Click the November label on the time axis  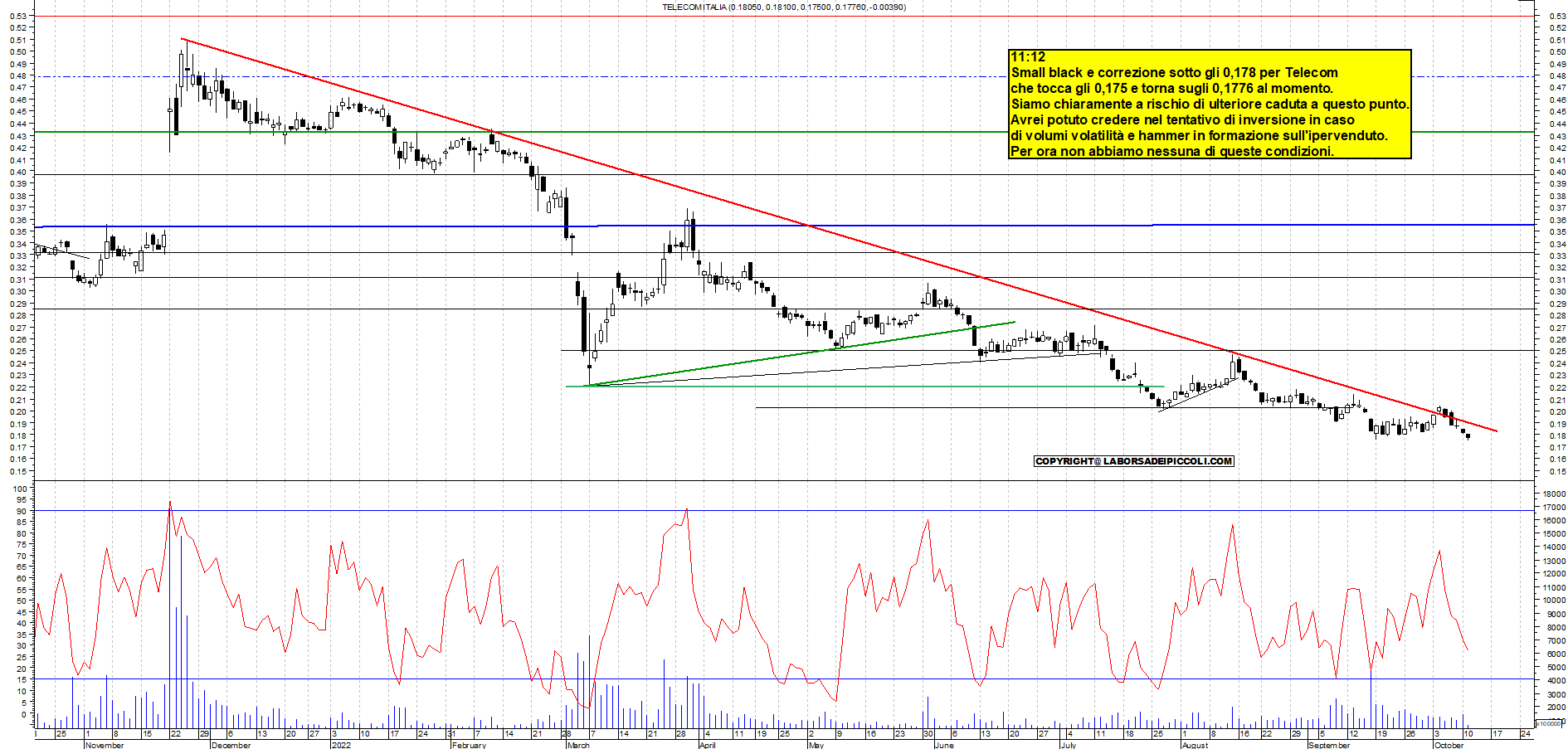point(105,745)
